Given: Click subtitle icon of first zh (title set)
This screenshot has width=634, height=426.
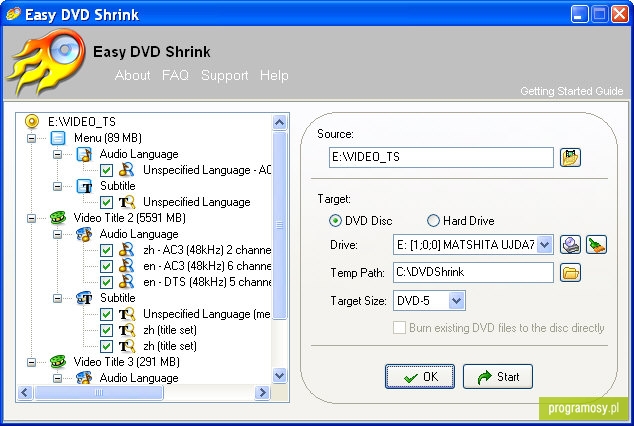Looking at the screenshot, I should pyautogui.click(x=127, y=330).
